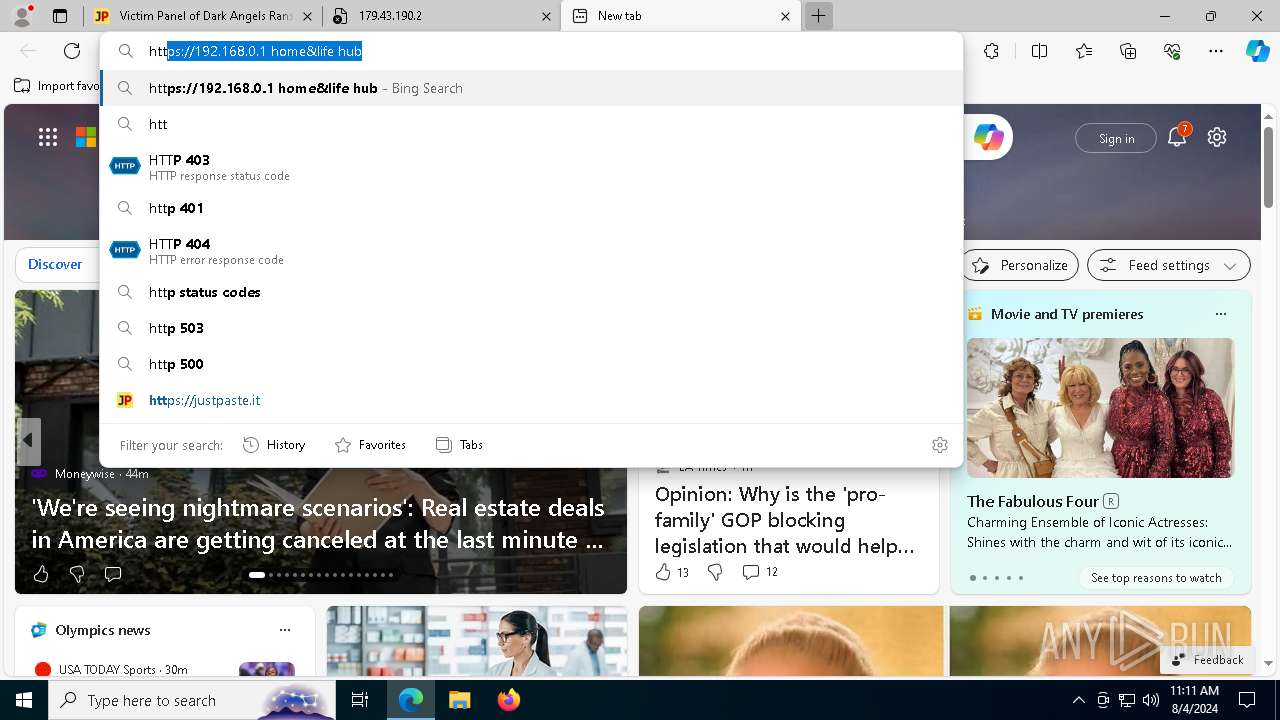Image resolution: width=1280 pixels, height=720 pixels.
Task: Choose the 'htt' search suggestion
Action: tap(531, 124)
